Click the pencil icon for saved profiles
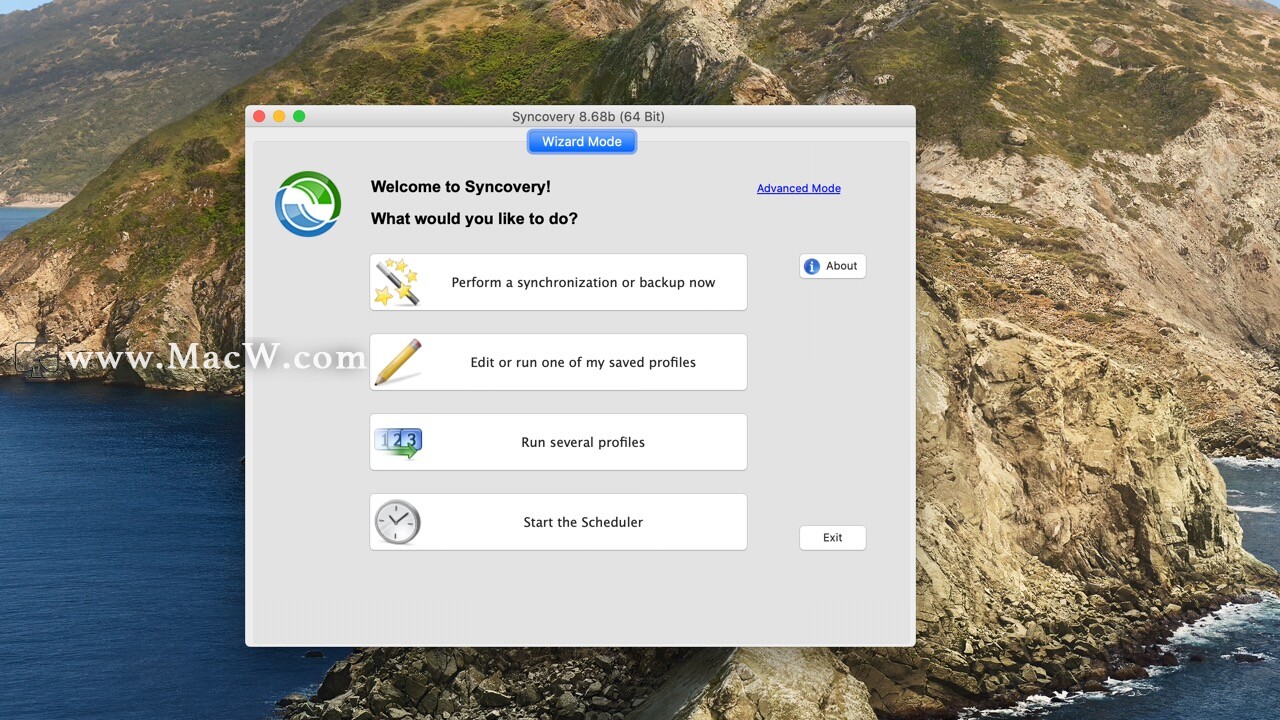This screenshot has height=720, width=1280. coord(397,362)
